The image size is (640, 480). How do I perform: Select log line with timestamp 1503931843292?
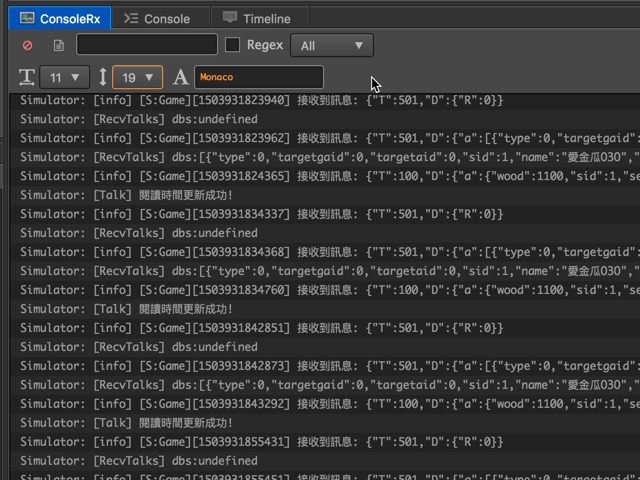point(325,404)
